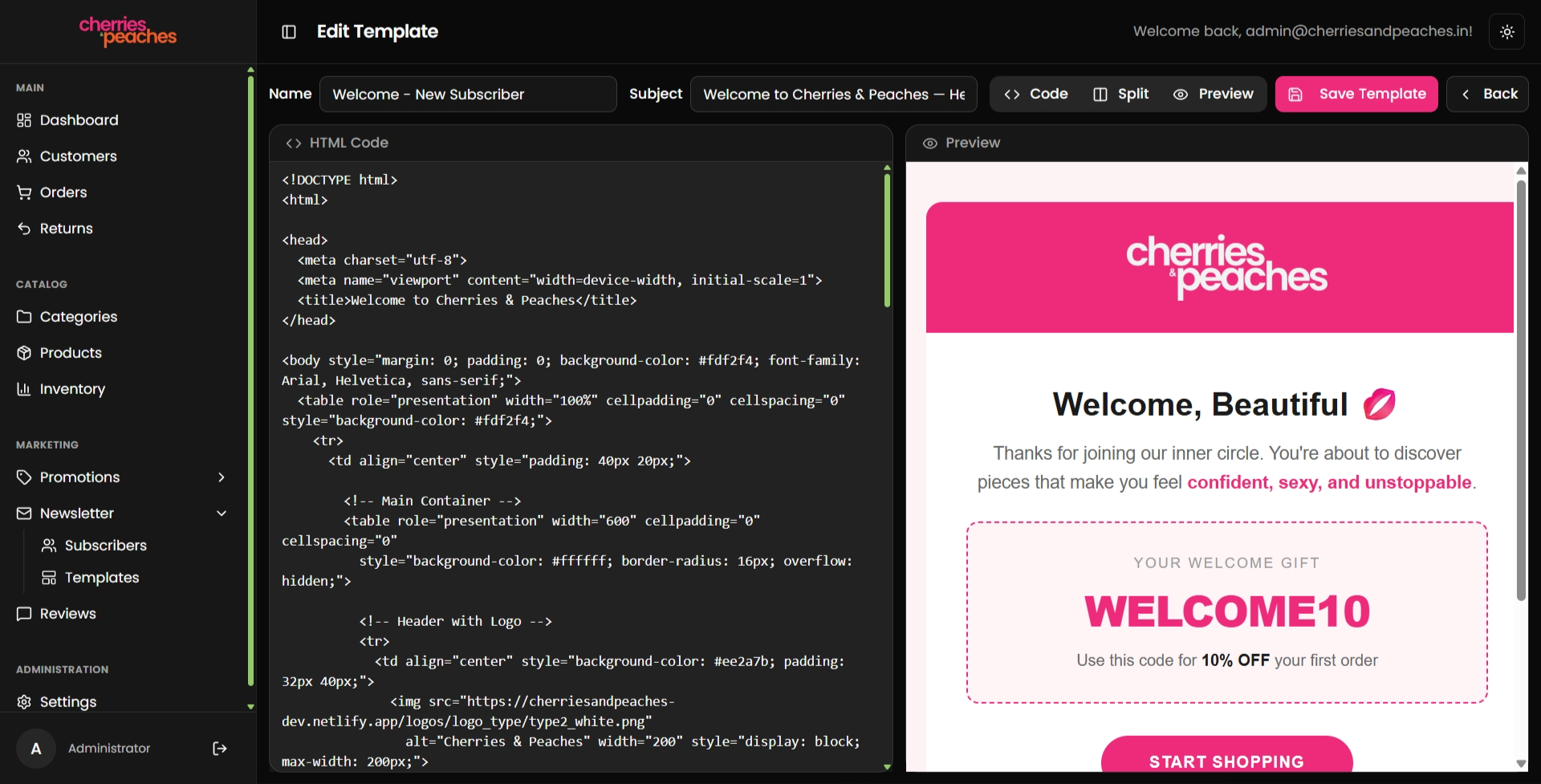Switch to Code view
Screen dimensions: 1541x784
1035,94
